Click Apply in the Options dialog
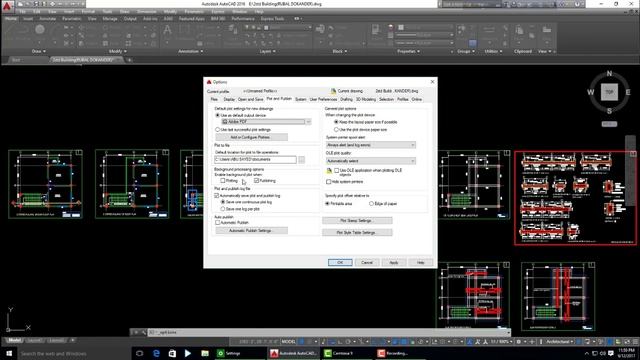 pyautogui.click(x=393, y=262)
